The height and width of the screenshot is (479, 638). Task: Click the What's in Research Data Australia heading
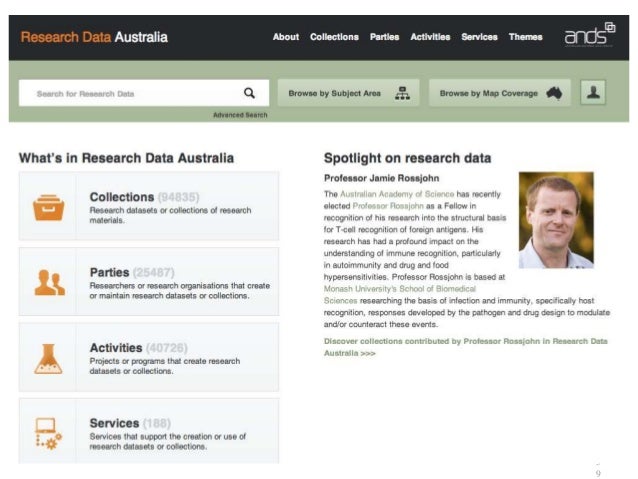[126, 158]
